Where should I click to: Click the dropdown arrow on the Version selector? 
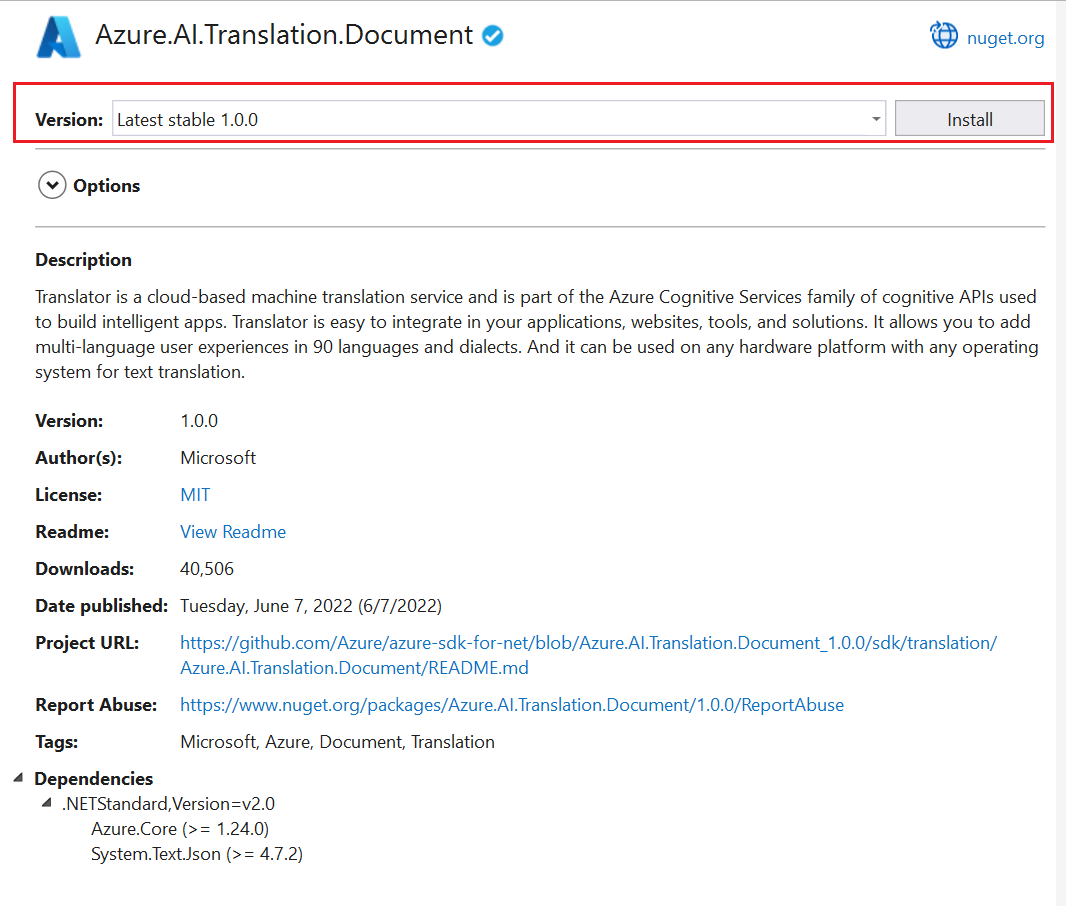click(877, 118)
